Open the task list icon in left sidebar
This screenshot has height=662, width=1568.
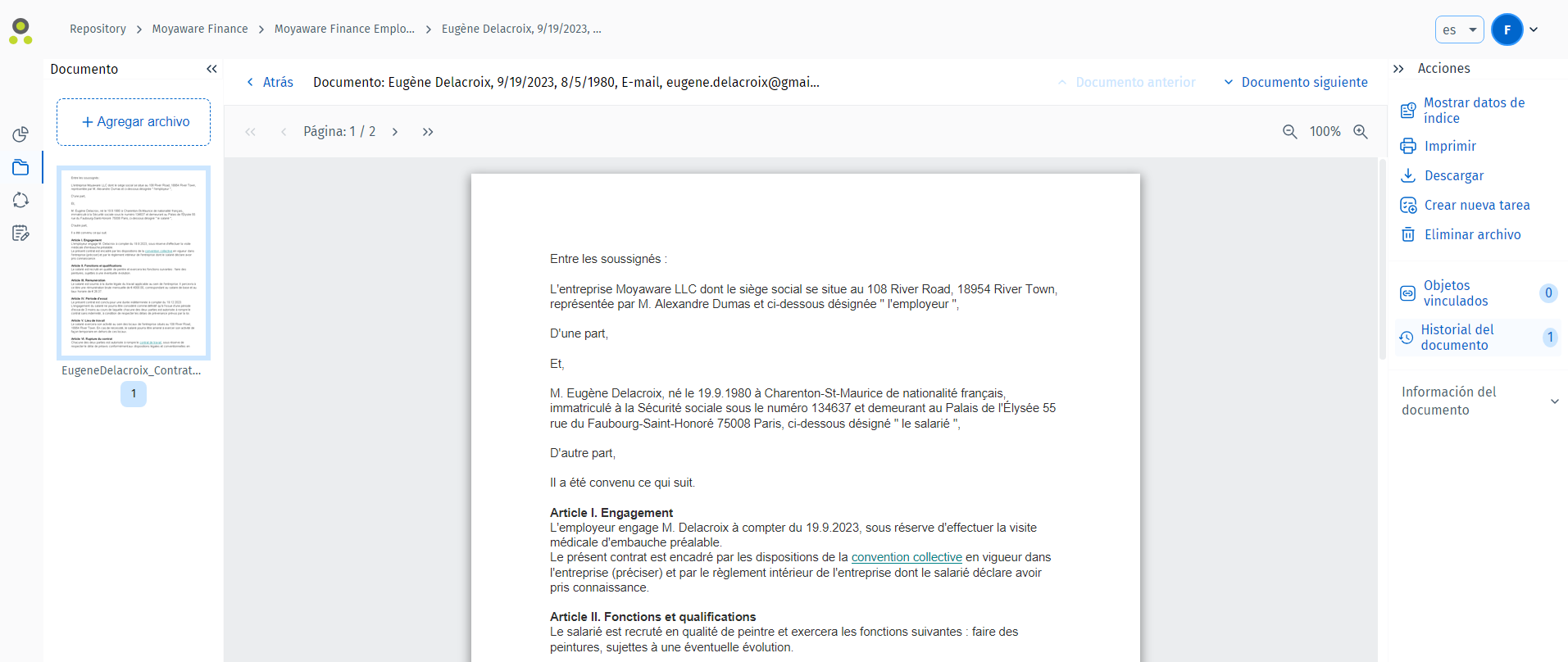pyautogui.click(x=20, y=234)
